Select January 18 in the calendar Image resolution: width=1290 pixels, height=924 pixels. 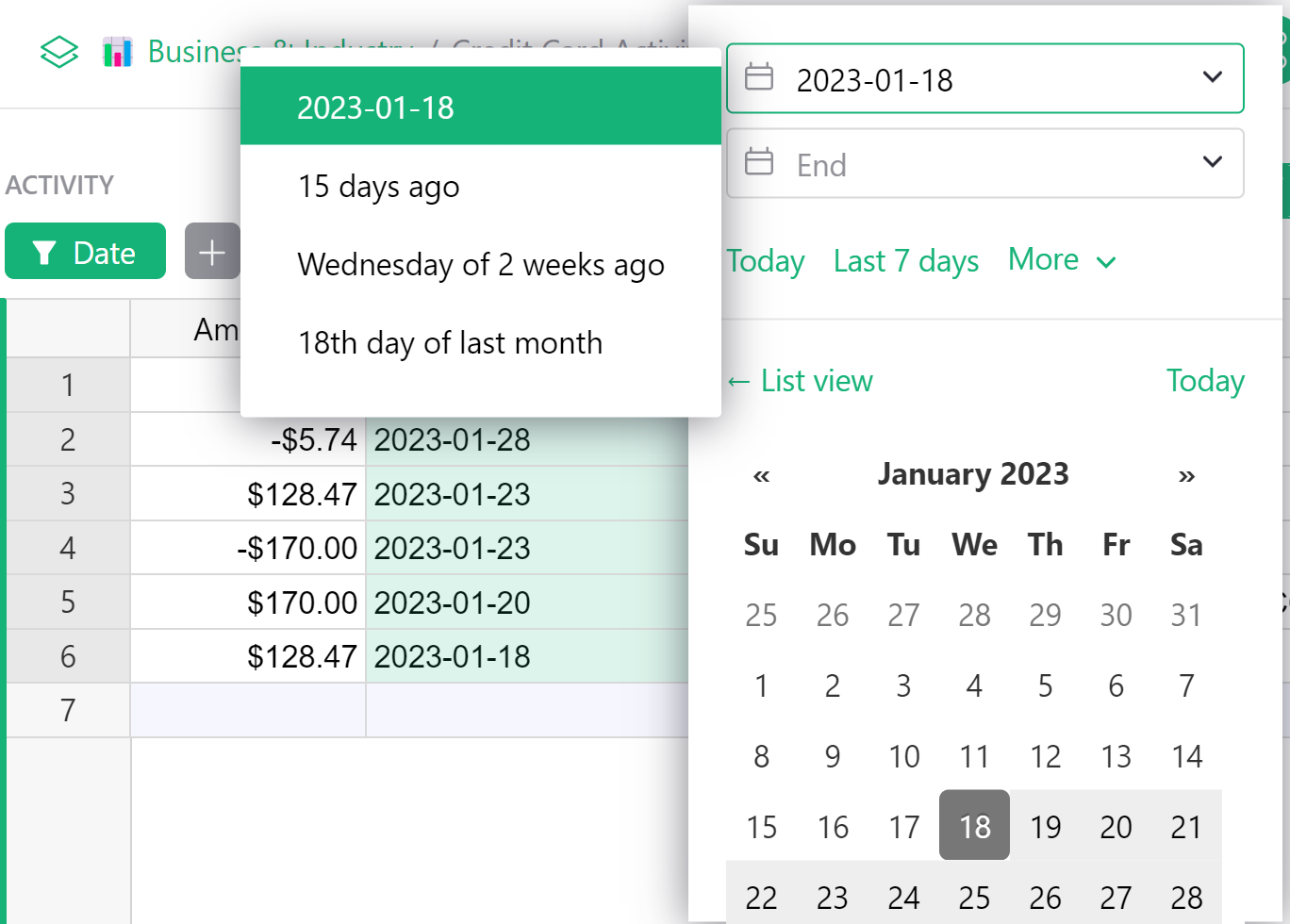(x=974, y=826)
